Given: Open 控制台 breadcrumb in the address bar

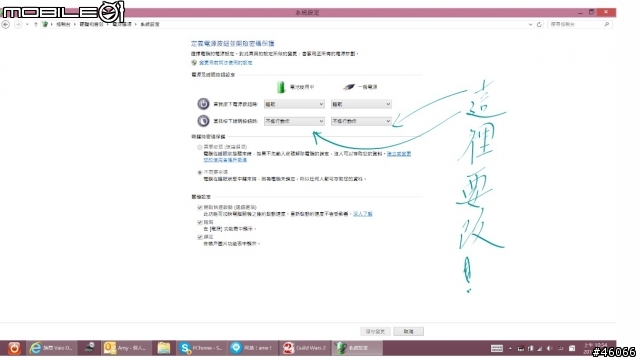Looking at the screenshot, I should point(63,24).
